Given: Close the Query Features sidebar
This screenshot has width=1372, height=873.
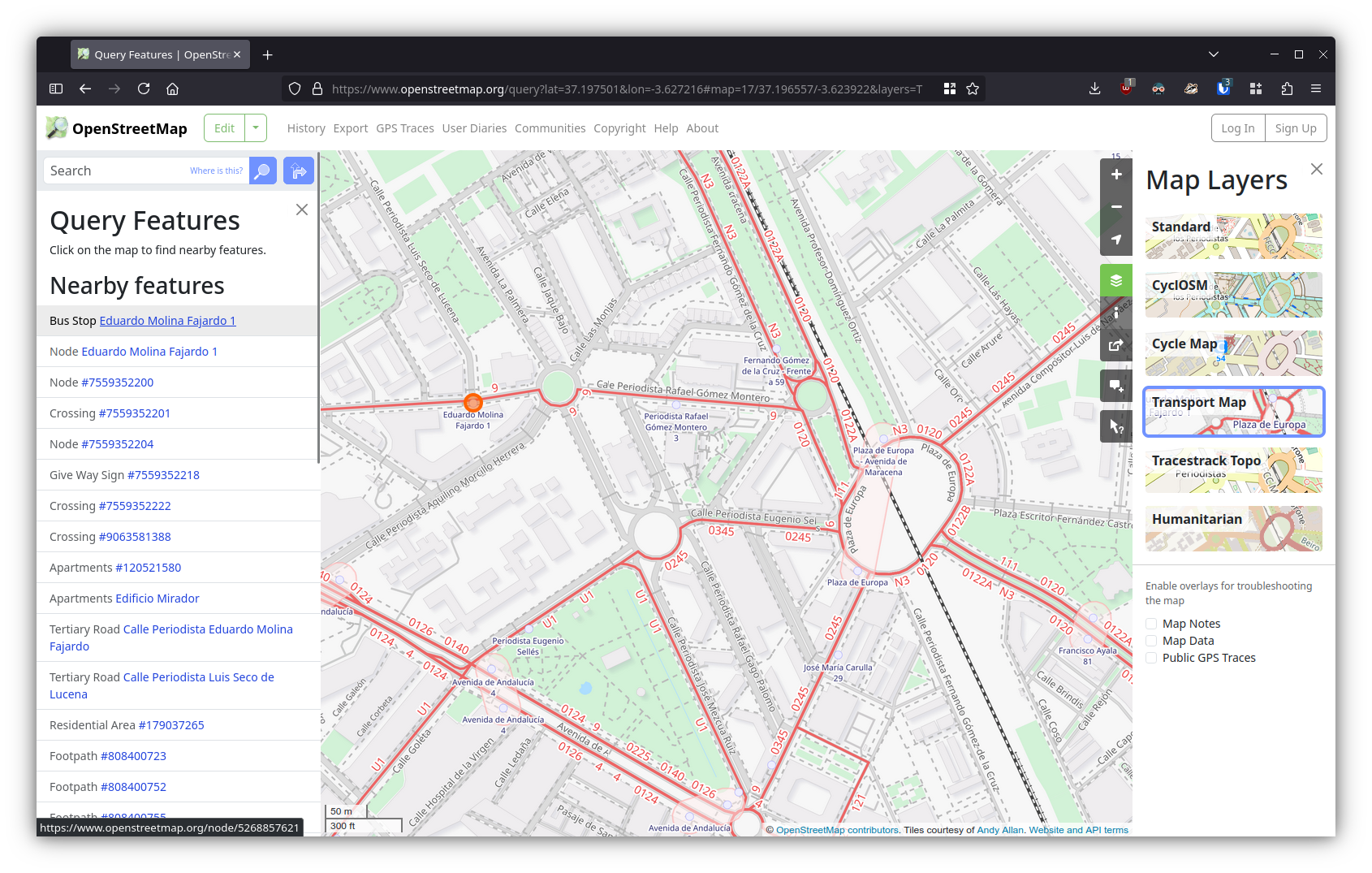Looking at the screenshot, I should [x=302, y=210].
